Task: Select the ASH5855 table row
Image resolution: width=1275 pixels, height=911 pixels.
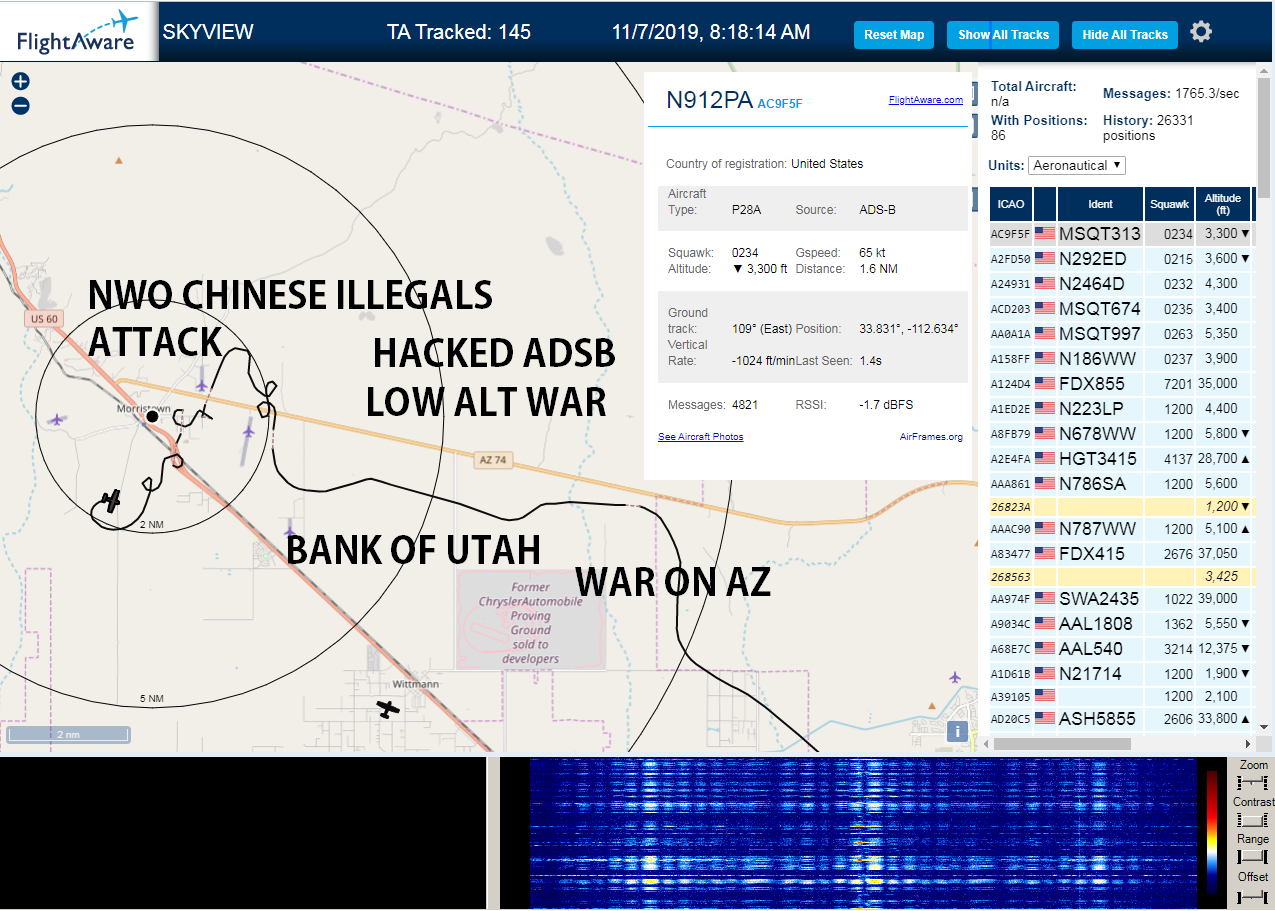Action: 1120,718
